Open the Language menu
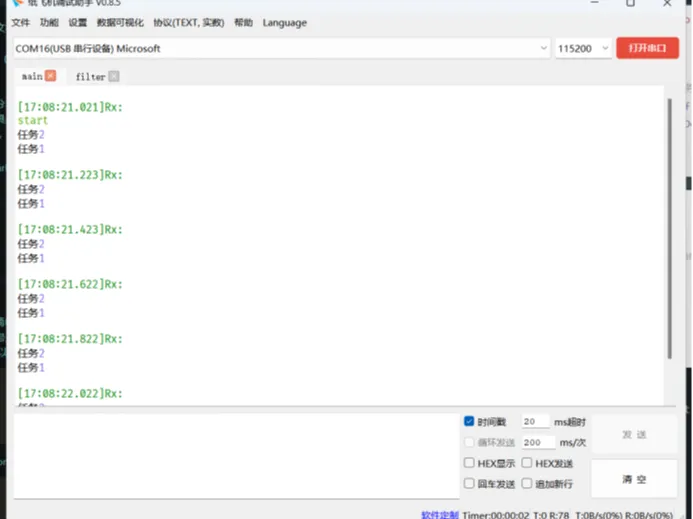This screenshot has width=693, height=519. point(285,23)
